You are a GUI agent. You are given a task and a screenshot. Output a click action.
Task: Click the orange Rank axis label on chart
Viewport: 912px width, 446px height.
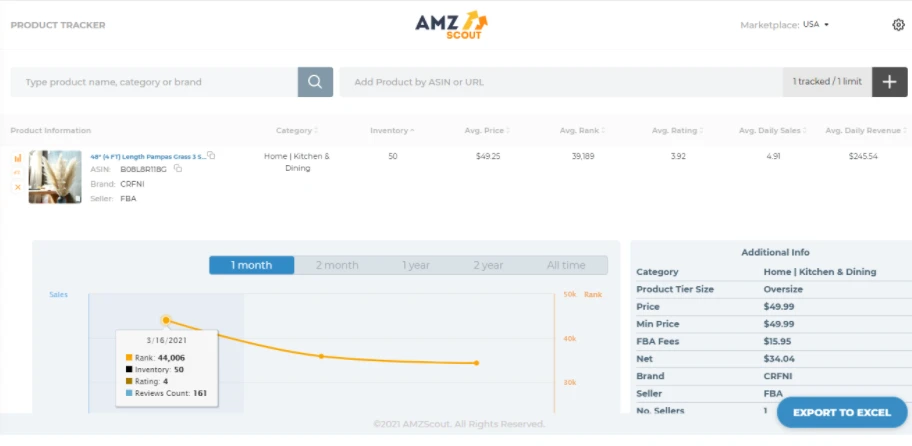593,295
